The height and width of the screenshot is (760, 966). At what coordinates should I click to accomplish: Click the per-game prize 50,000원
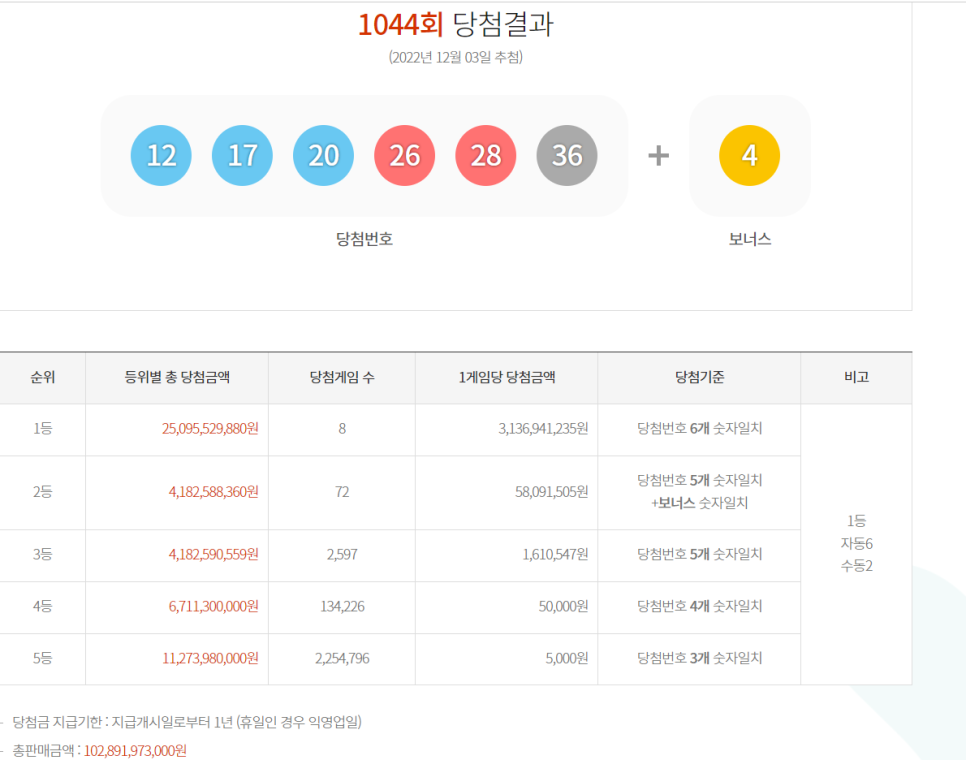(x=564, y=607)
